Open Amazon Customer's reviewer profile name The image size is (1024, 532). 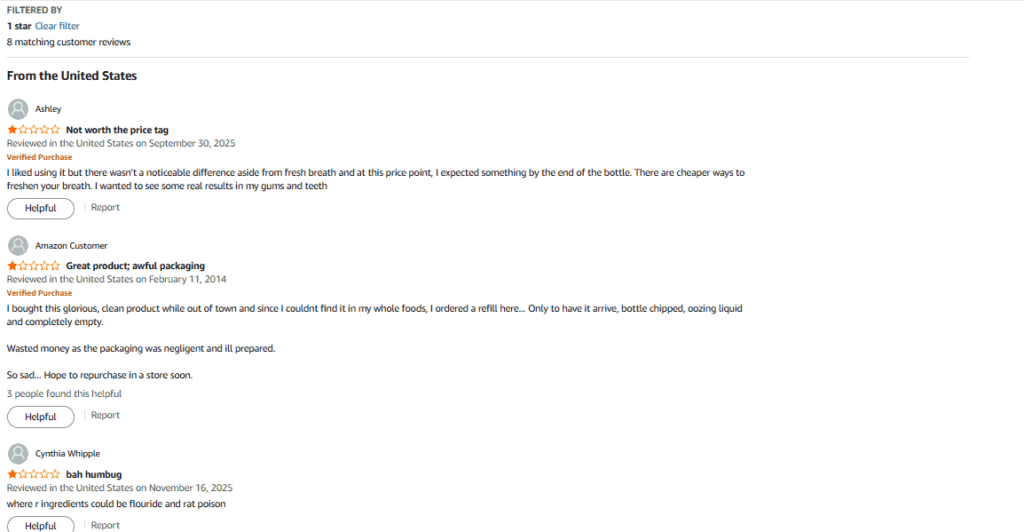pyautogui.click(x=71, y=245)
